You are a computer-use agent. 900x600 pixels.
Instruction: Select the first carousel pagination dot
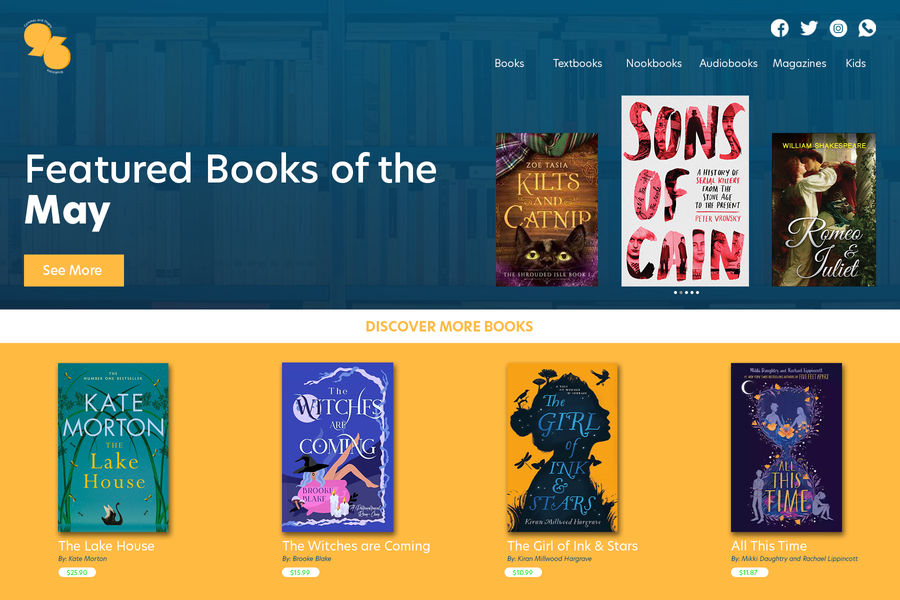tap(676, 293)
